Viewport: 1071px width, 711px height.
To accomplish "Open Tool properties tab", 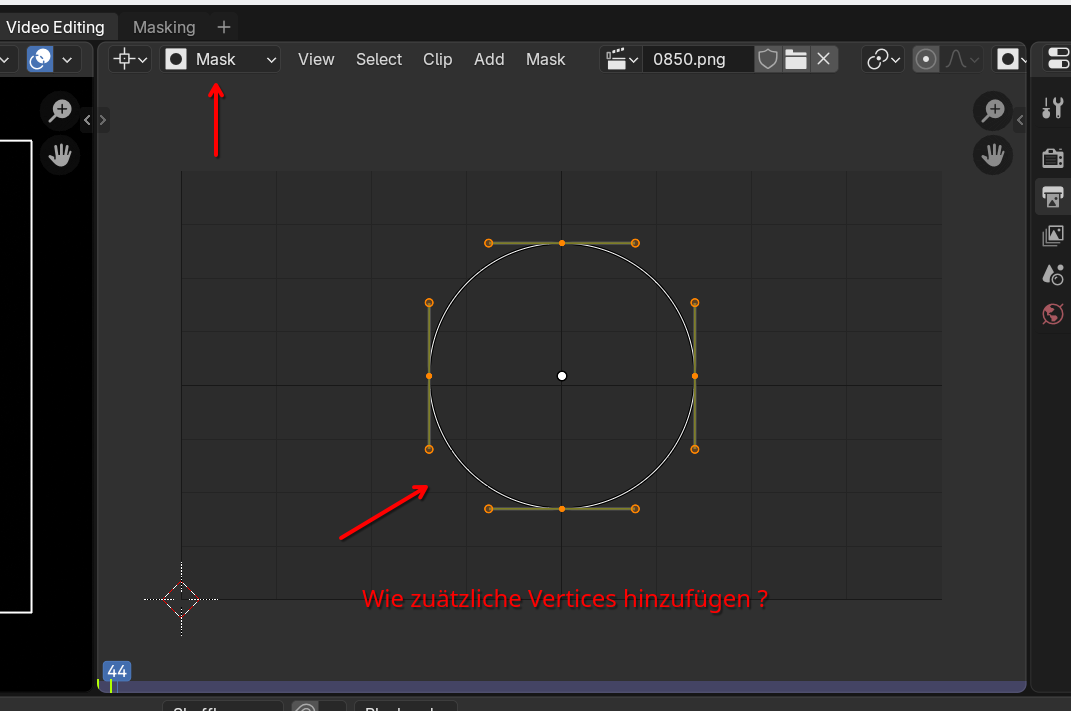I will click(1053, 108).
